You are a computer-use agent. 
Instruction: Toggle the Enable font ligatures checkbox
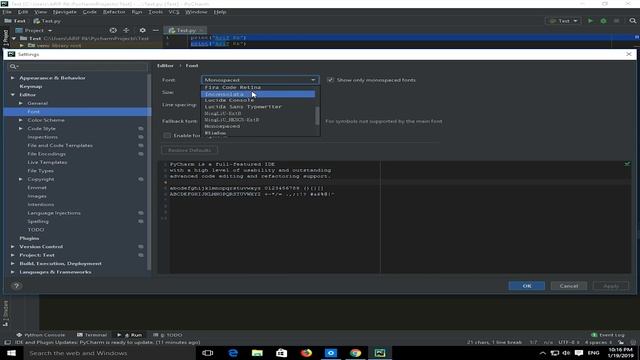pos(167,135)
